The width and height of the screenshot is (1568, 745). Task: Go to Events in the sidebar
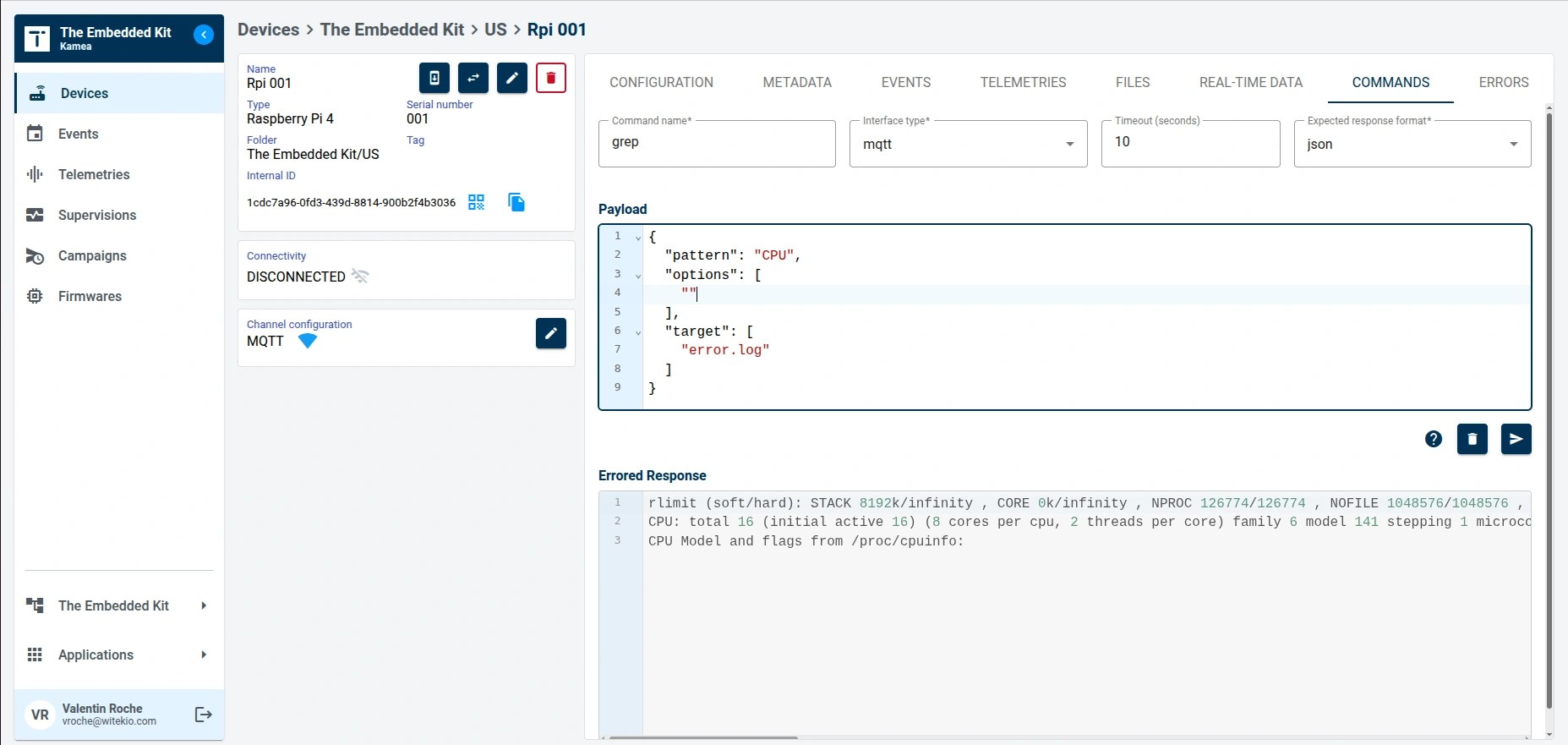coord(119,134)
